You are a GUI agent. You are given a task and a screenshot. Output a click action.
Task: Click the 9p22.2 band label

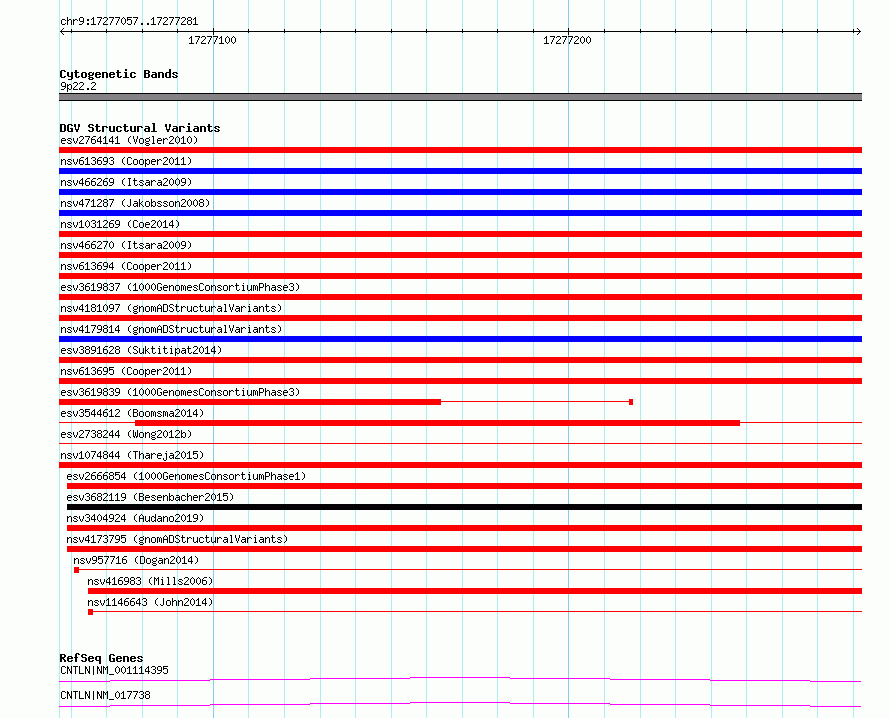click(78, 86)
